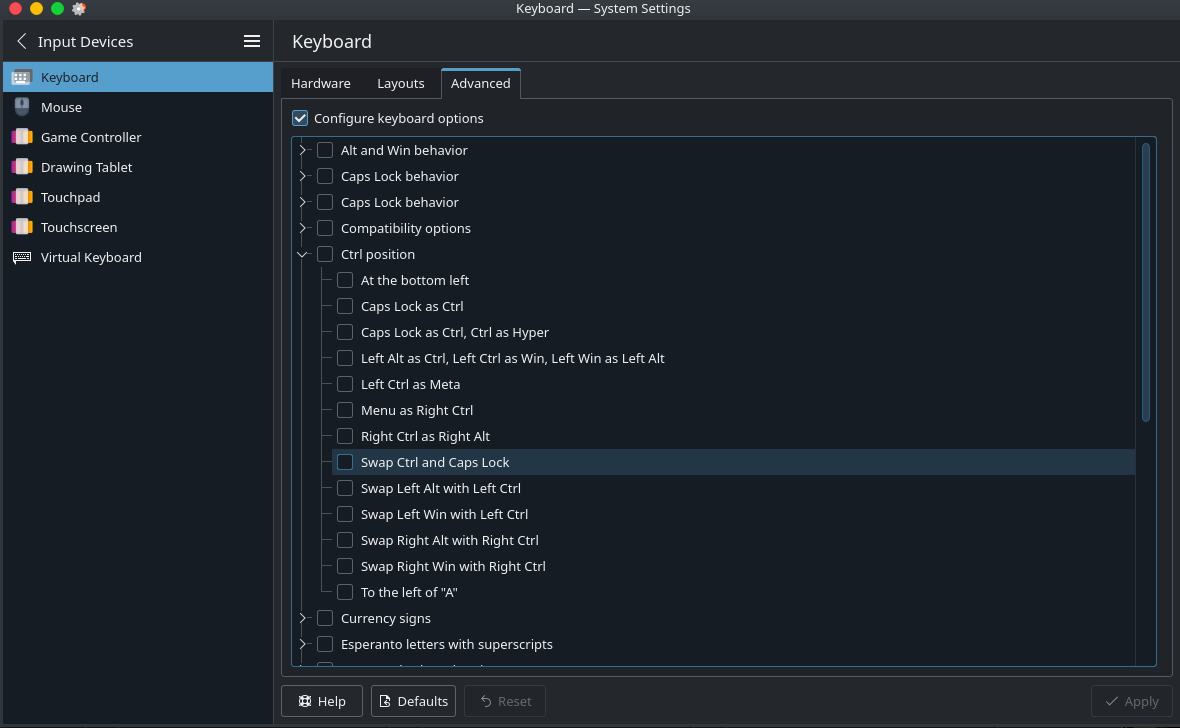
Task: Click the options list vertical scrollbar
Action: [1145, 282]
